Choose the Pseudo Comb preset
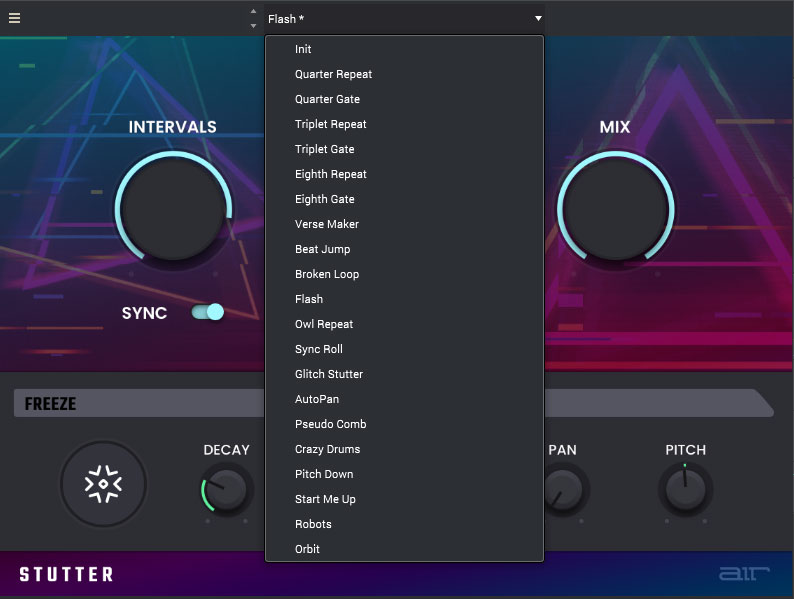This screenshot has width=794, height=599. coord(404,424)
